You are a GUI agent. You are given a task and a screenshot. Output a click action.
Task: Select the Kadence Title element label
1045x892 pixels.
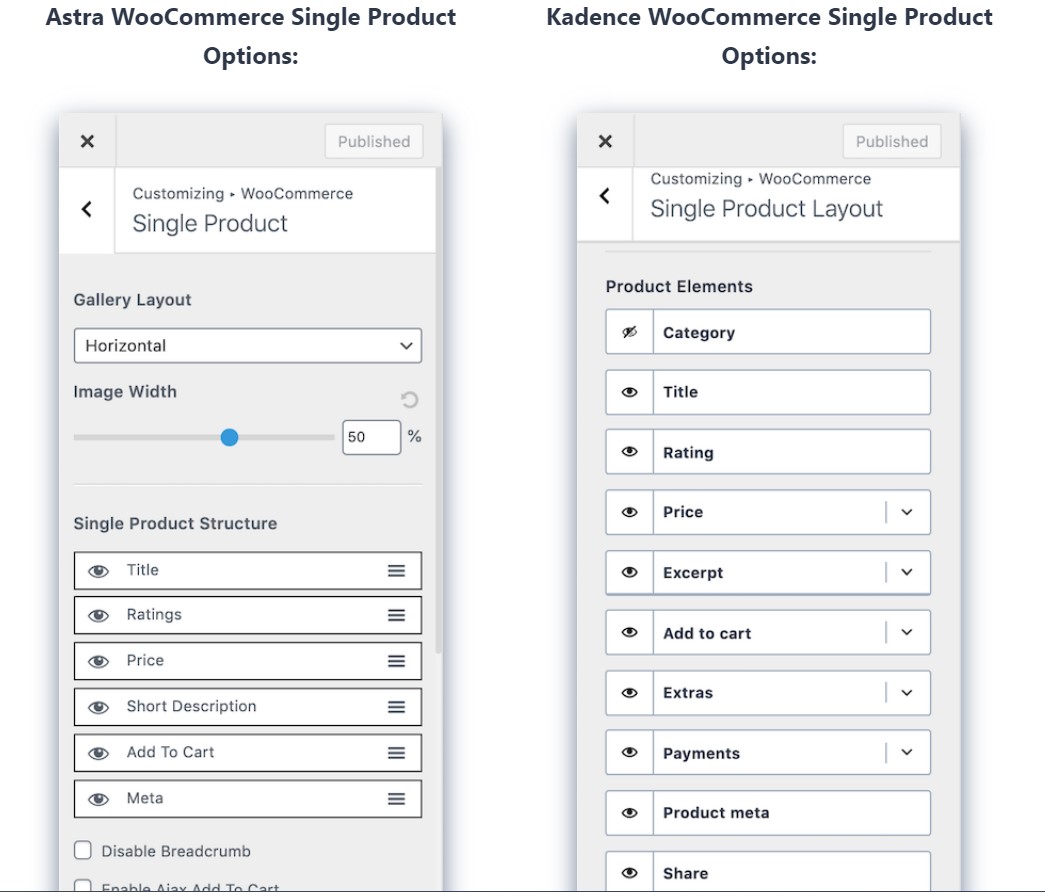click(680, 392)
